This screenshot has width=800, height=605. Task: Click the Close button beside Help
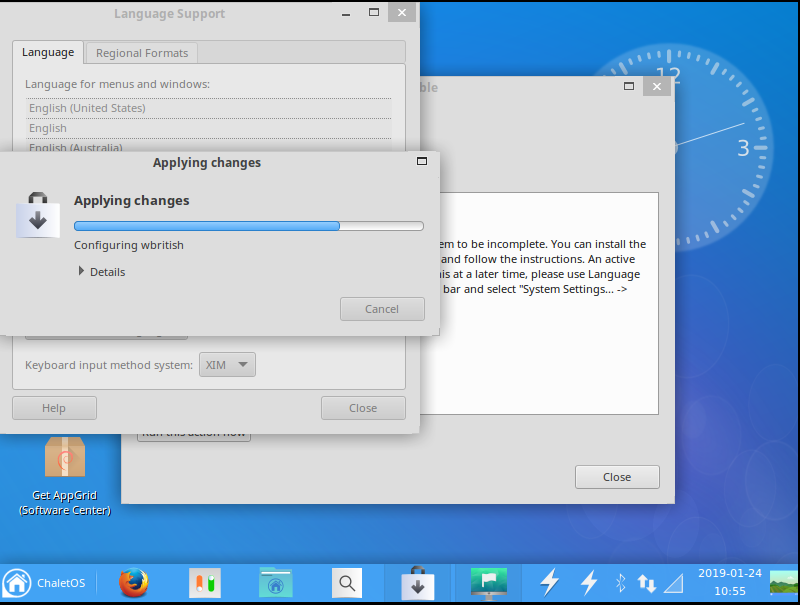coord(363,408)
